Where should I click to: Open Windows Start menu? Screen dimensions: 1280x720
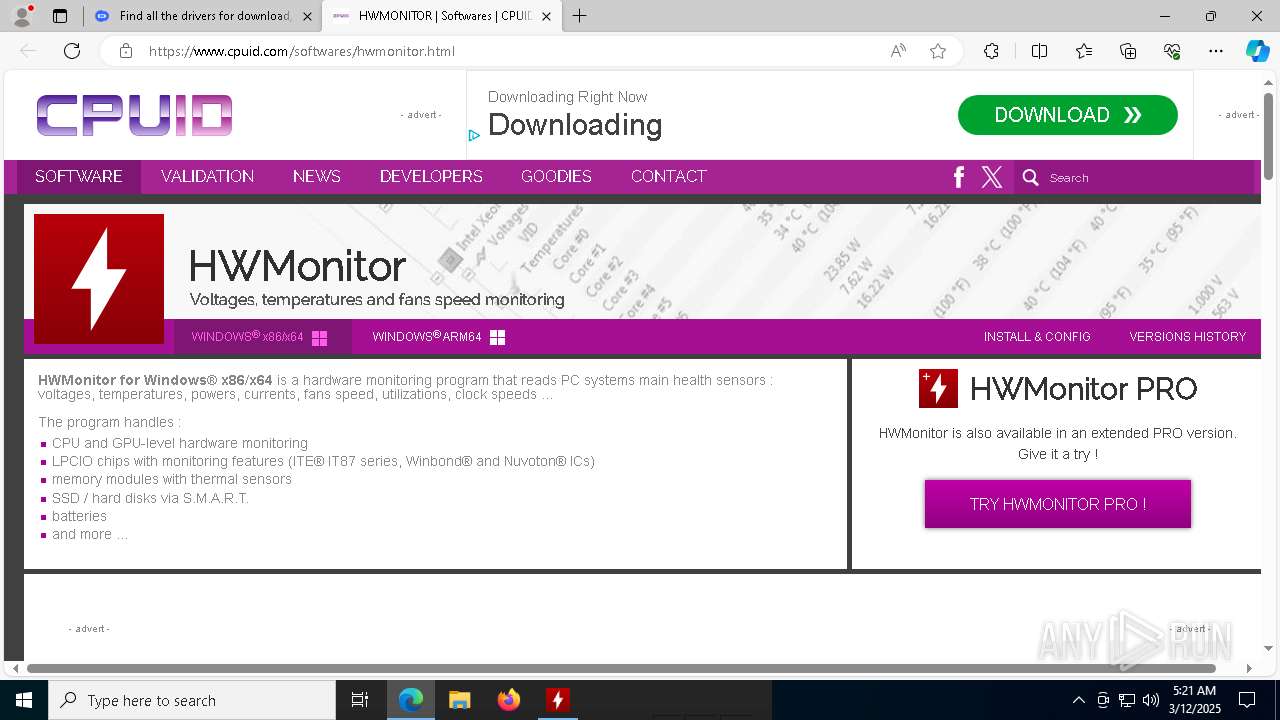[24, 700]
